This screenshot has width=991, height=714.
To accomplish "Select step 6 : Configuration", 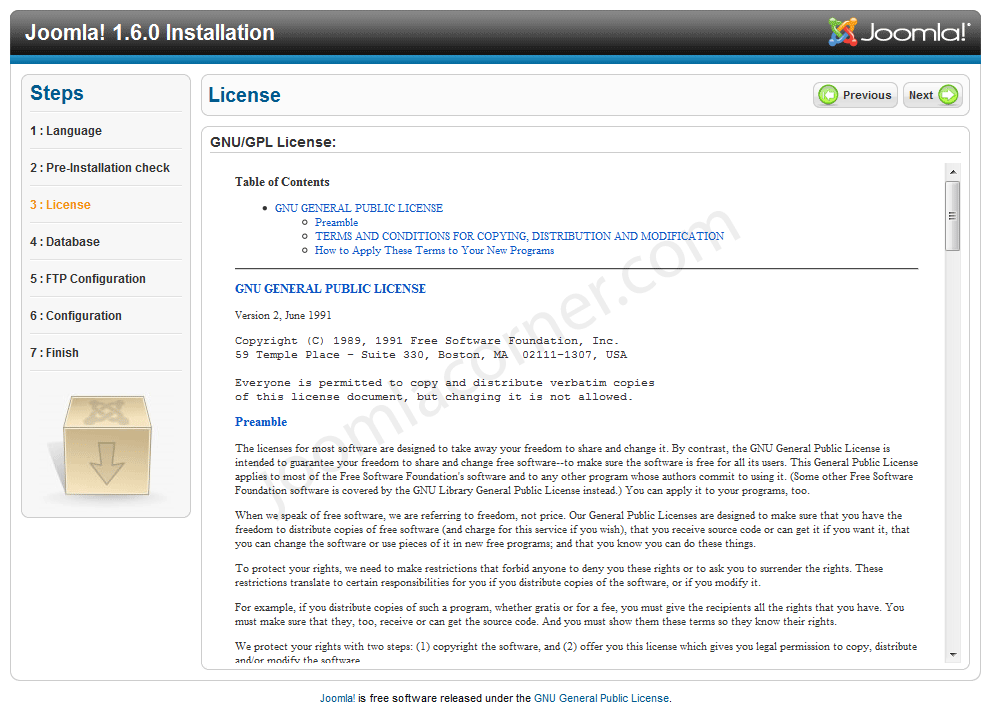I will 76,316.
